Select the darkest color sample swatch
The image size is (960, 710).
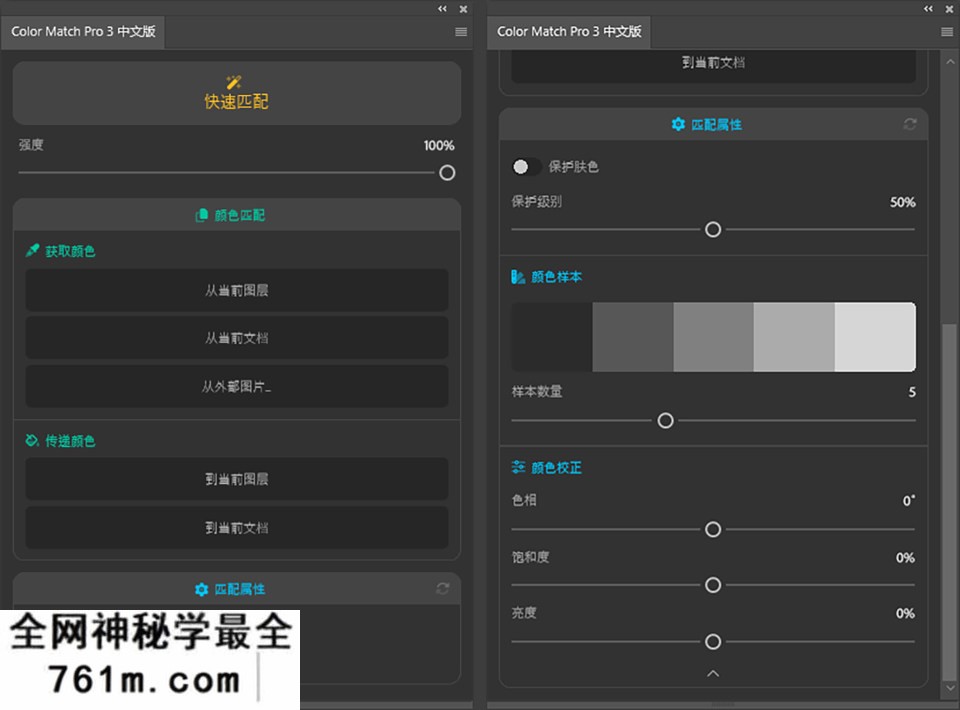click(552, 337)
